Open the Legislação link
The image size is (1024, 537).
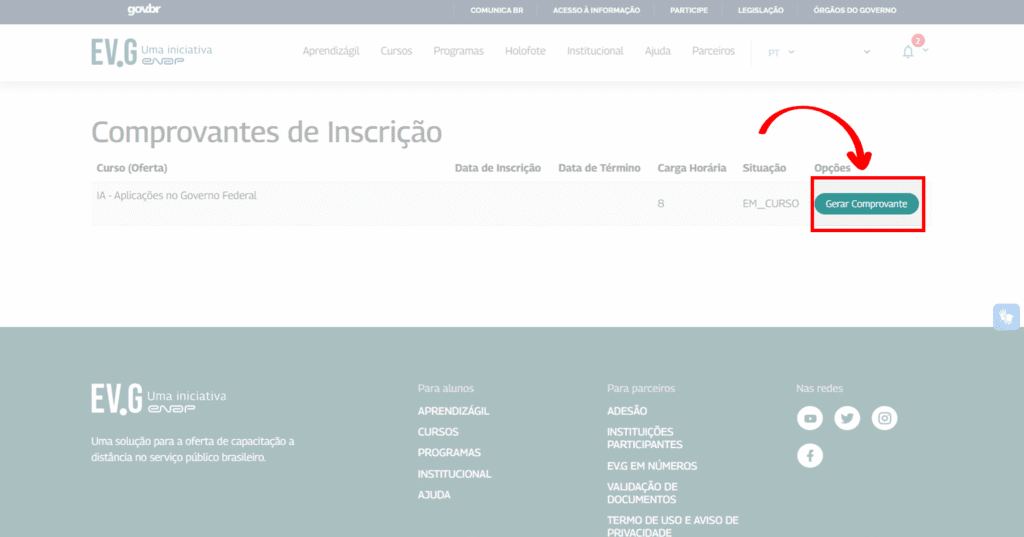[761, 10]
